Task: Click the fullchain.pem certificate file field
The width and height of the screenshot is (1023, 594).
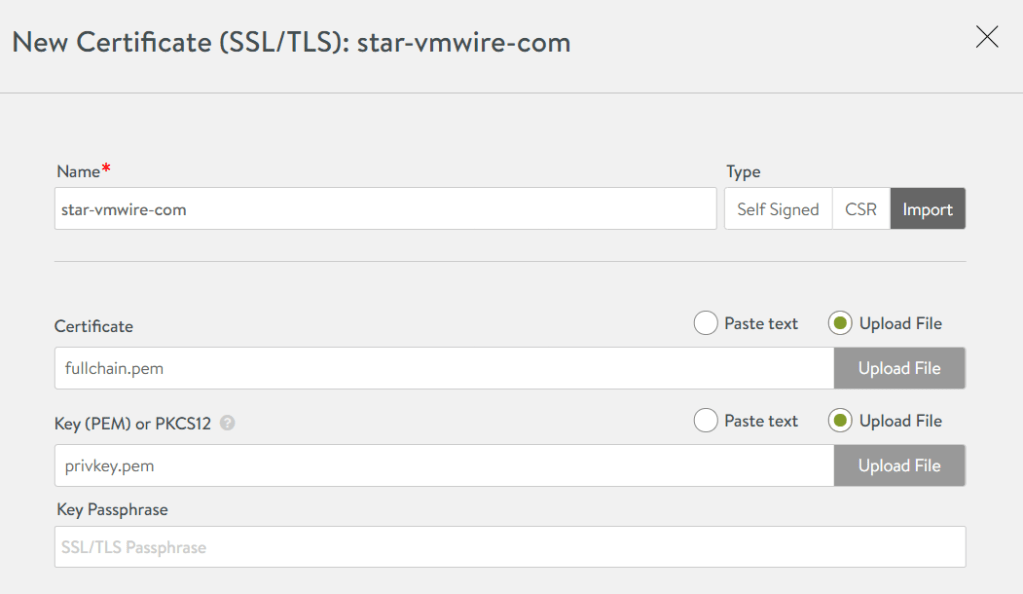Action: tap(444, 368)
